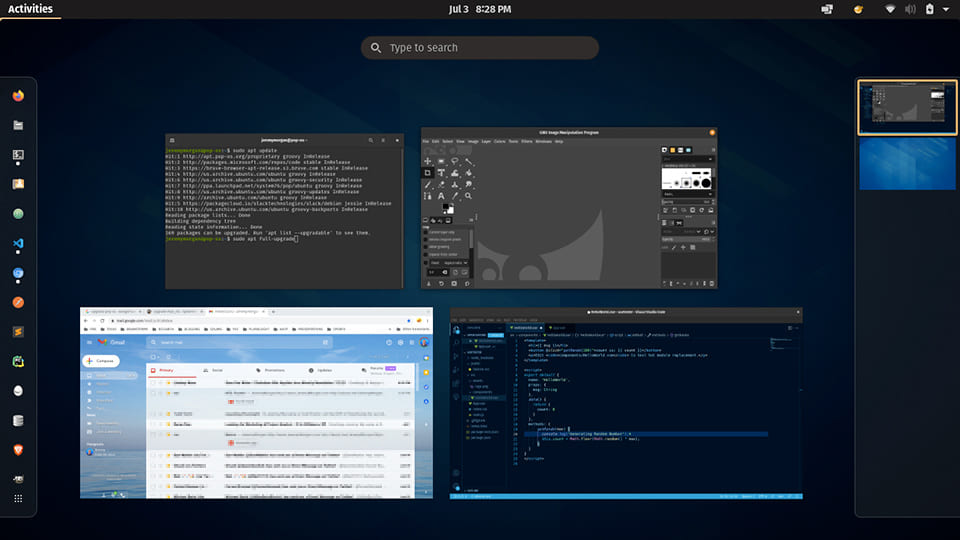Click GIMP foreground/background color swatch
This screenshot has width=960, height=540.
pyautogui.click(x=448, y=208)
